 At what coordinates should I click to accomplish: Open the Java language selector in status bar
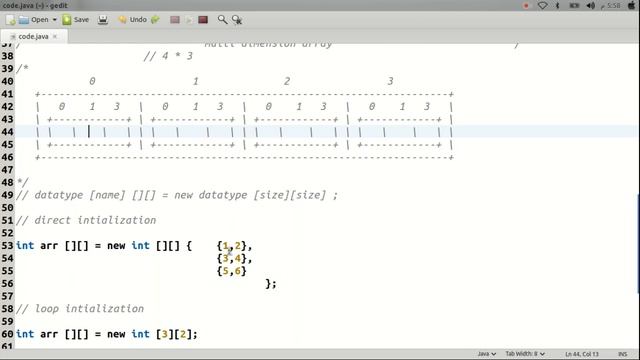click(487, 354)
